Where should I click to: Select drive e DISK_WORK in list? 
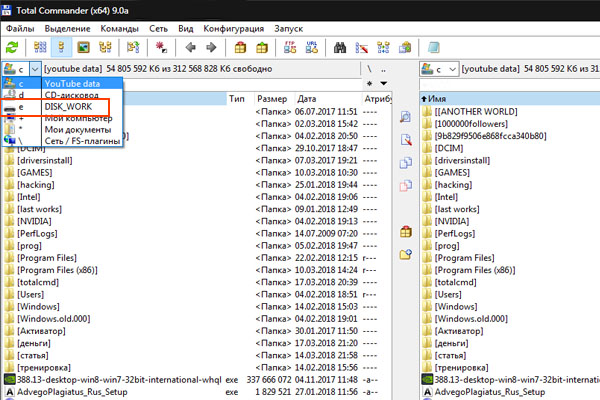tap(62, 106)
